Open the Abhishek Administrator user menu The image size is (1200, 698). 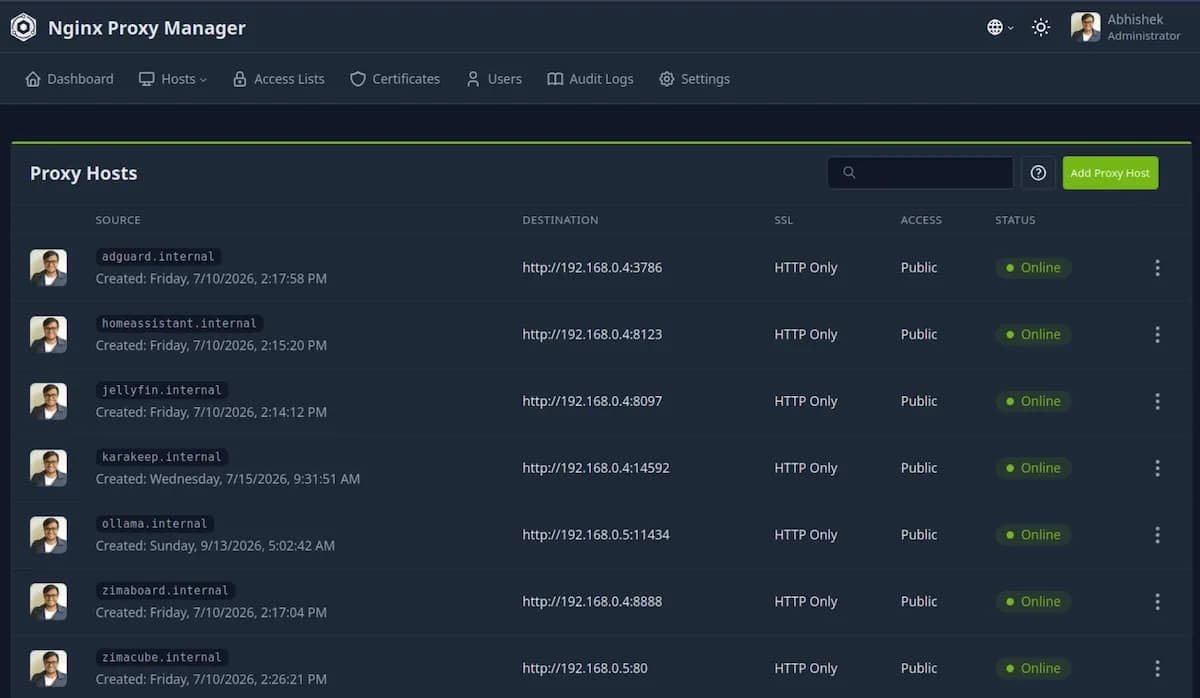coord(1126,28)
